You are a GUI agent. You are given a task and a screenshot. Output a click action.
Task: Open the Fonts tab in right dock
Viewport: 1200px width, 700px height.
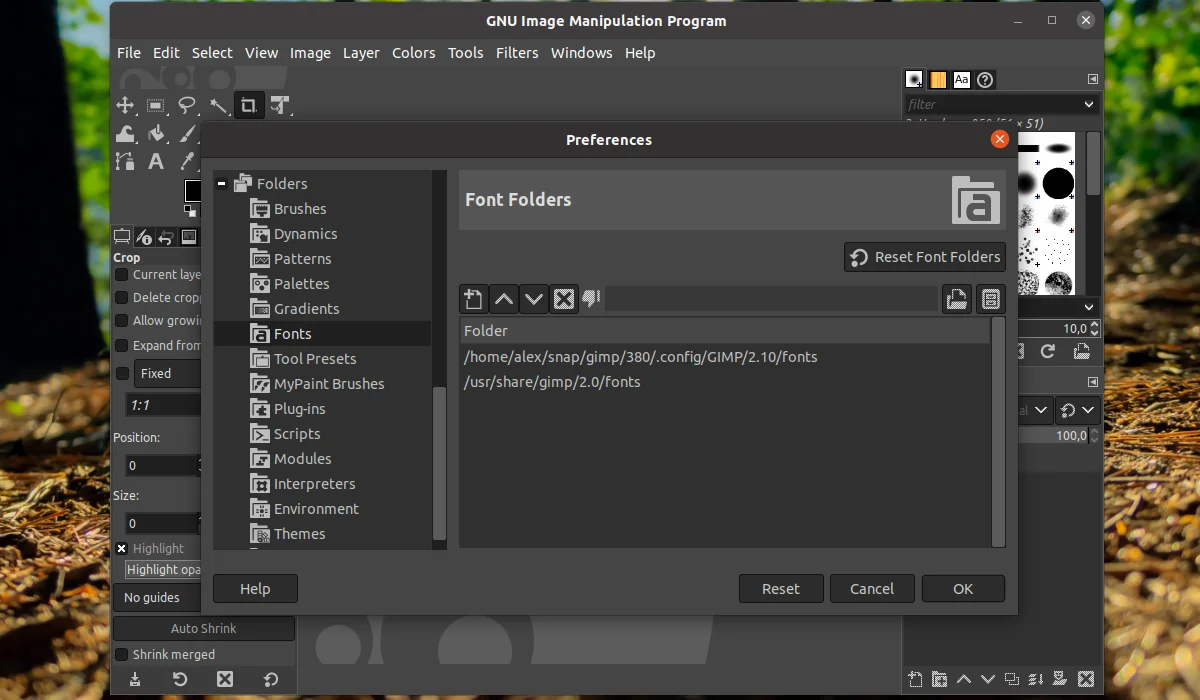tap(961, 79)
